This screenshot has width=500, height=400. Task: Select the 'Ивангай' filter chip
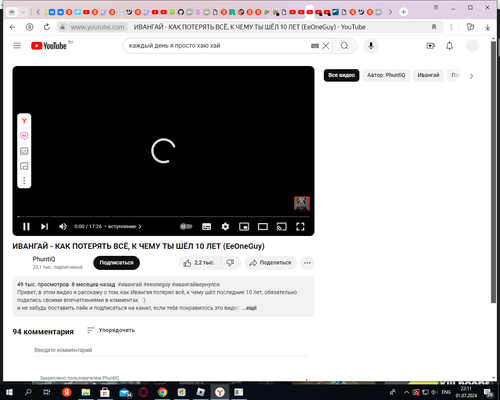click(x=428, y=75)
